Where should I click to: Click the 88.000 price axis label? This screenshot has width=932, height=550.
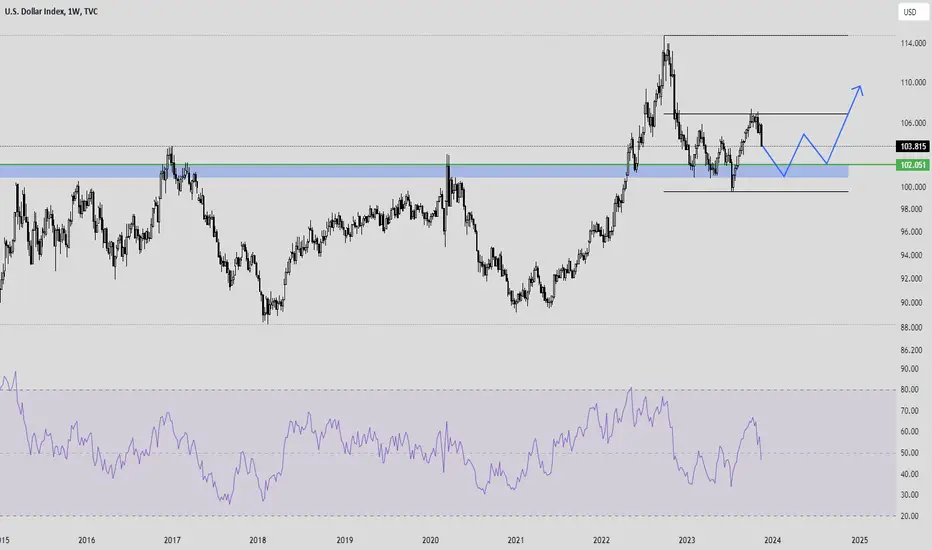912,328
